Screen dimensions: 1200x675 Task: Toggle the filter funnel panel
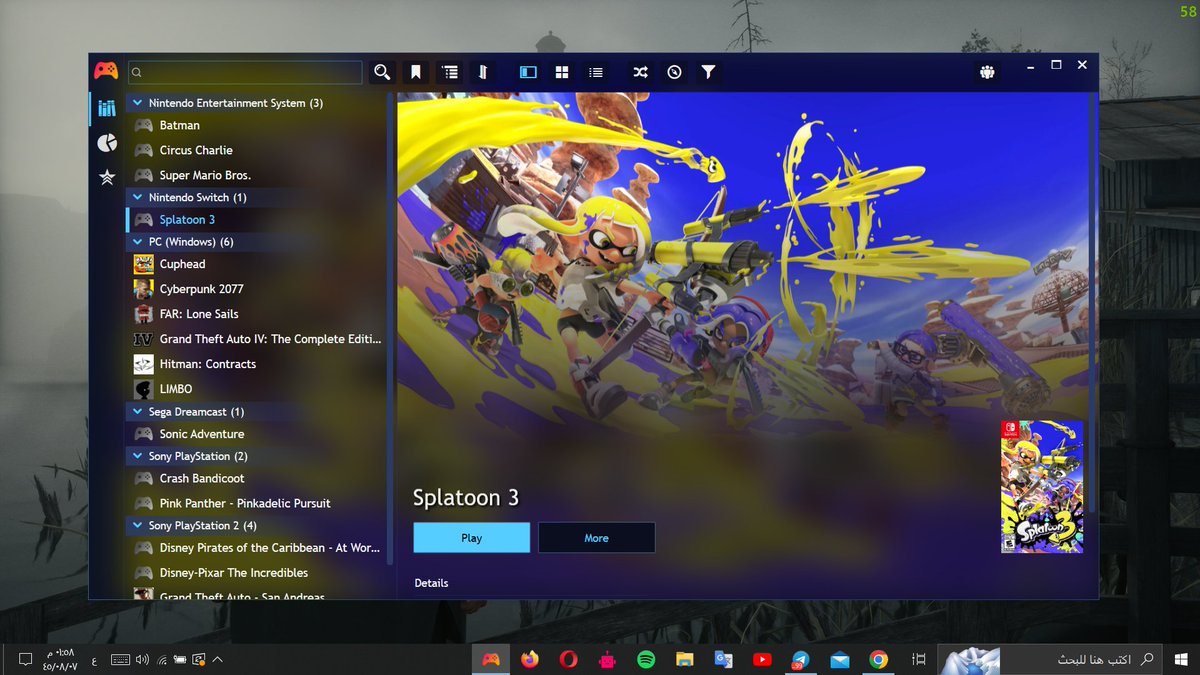tap(708, 72)
